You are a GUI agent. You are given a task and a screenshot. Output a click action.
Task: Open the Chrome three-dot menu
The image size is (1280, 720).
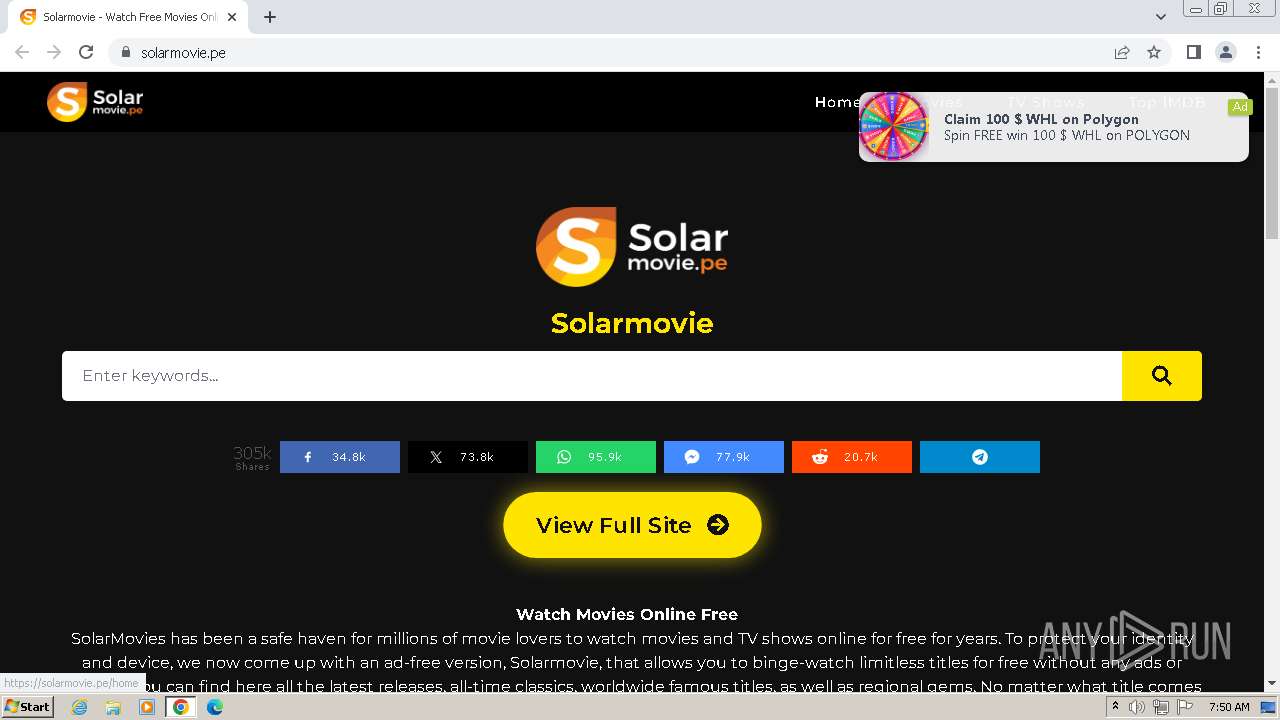(1258, 52)
